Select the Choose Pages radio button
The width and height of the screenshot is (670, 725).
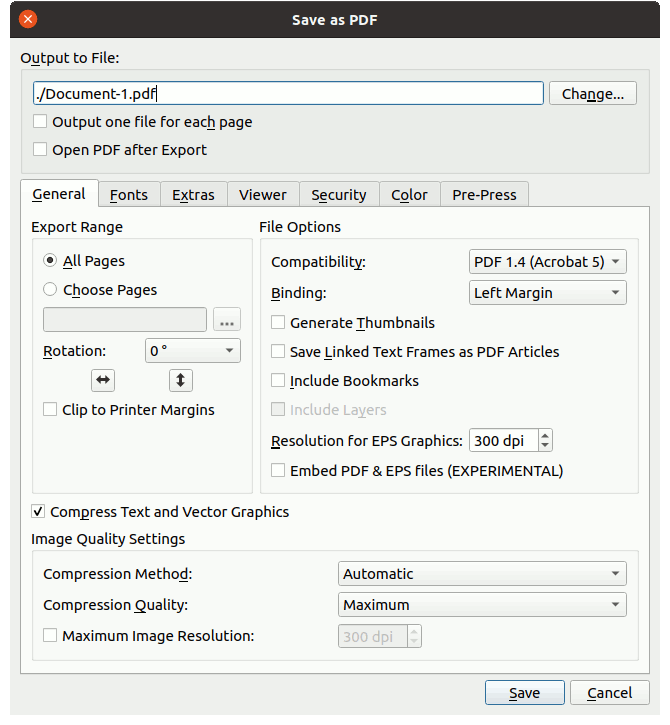[x=50, y=290]
